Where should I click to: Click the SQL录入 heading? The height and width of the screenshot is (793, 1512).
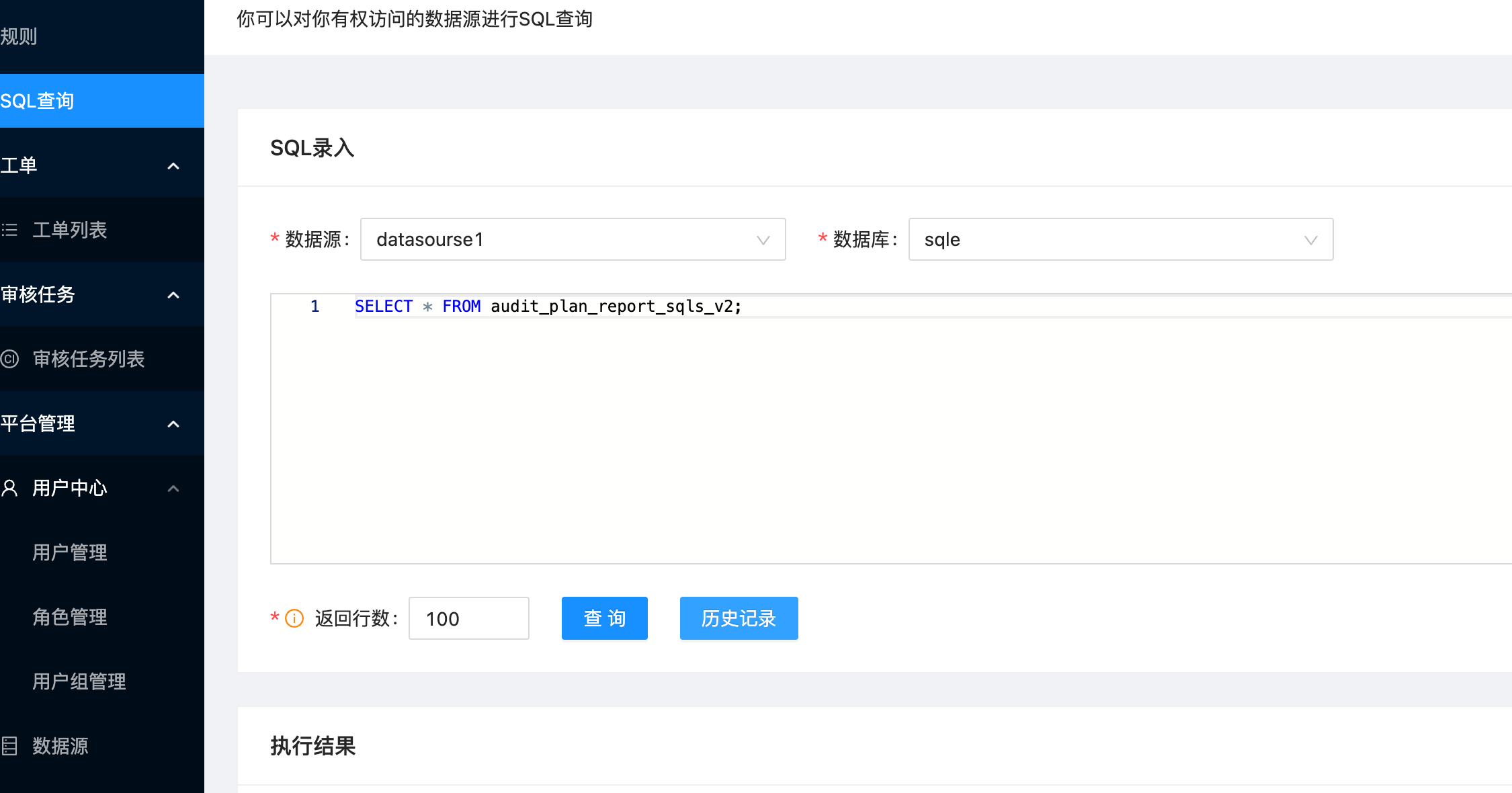click(x=312, y=148)
